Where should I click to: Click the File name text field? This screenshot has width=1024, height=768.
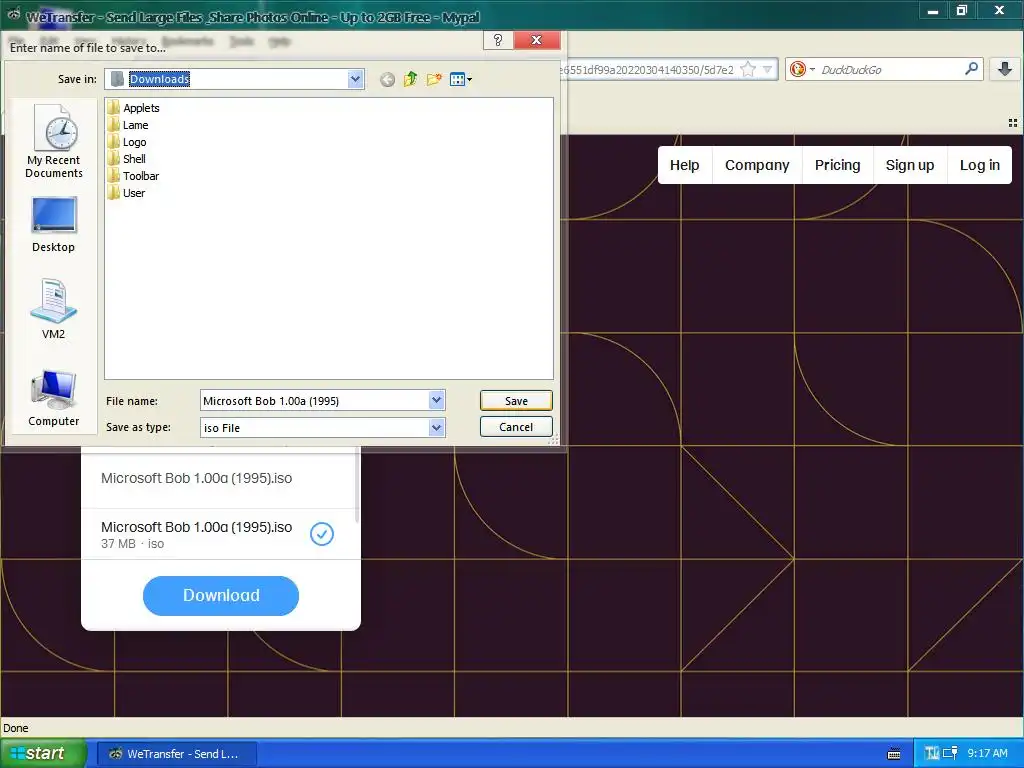coord(314,400)
